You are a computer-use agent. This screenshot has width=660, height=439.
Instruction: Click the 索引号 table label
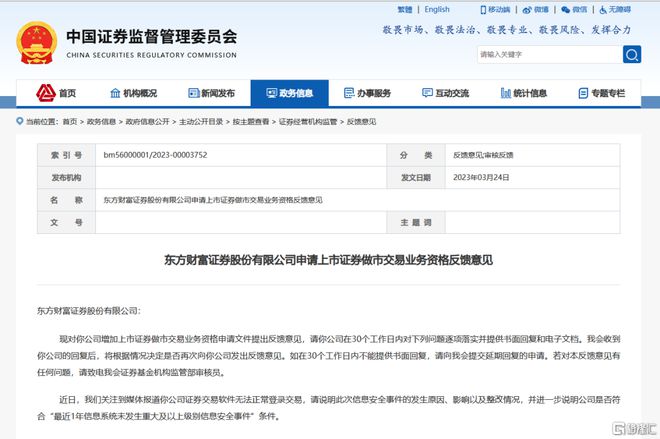click(x=67, y=155)
